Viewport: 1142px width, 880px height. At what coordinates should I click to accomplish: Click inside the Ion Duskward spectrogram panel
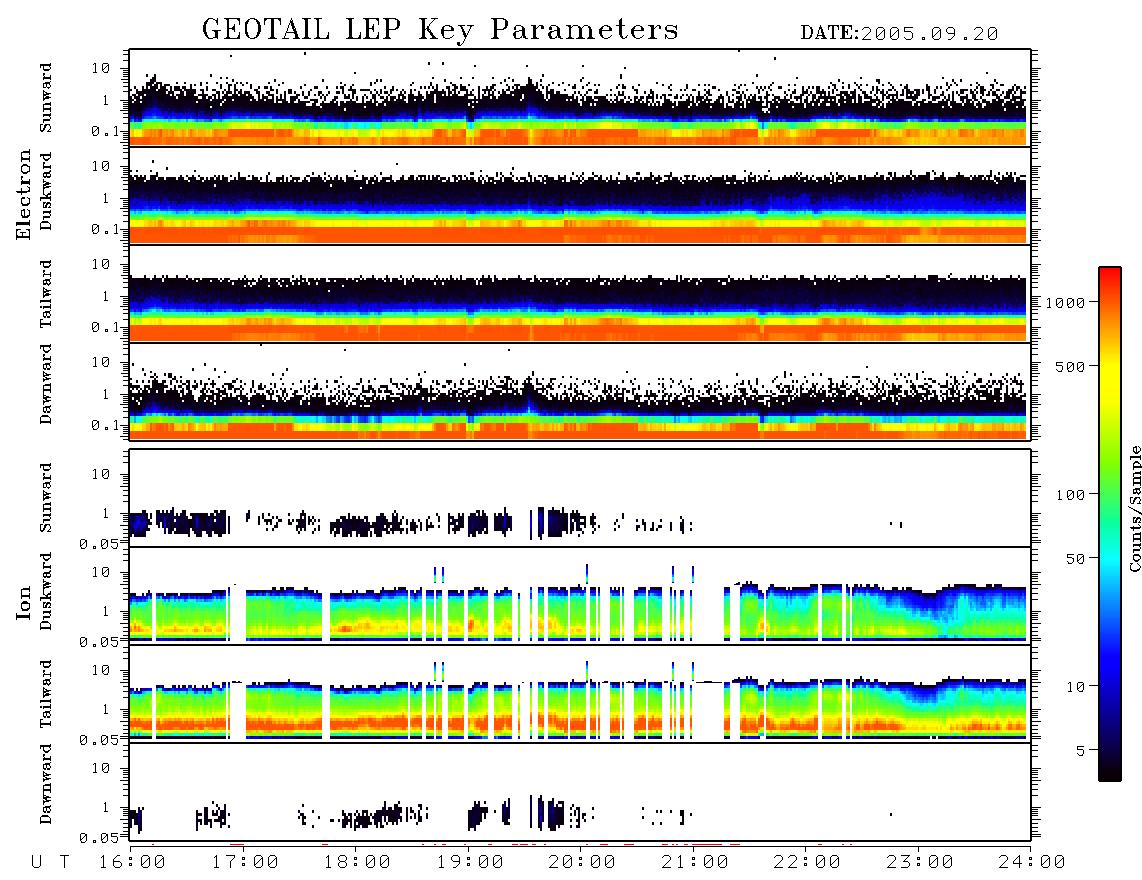coord(580,595)
